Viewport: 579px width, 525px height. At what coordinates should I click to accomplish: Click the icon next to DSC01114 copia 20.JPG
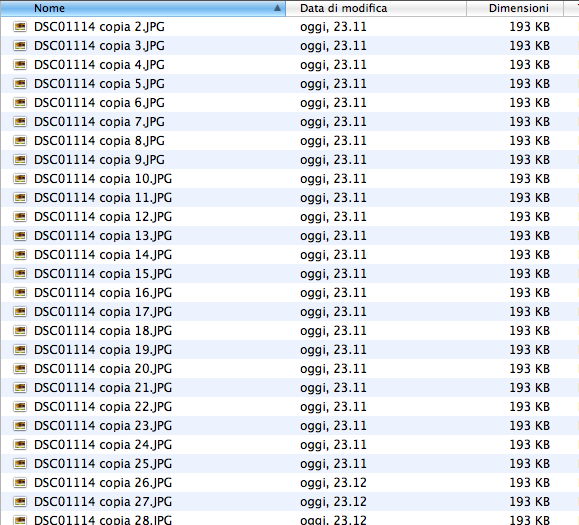tap(20, 368)
